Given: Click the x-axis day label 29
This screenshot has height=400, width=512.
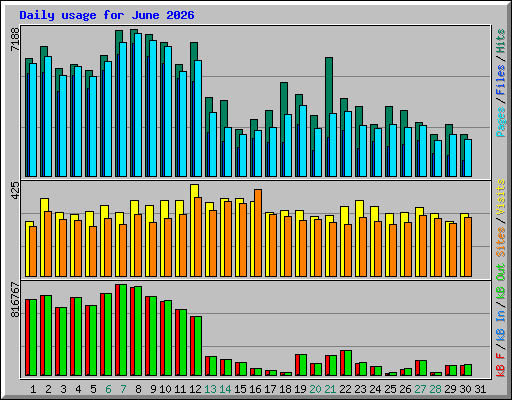Looking at the screenshot, I should click(x=450, y=389).
